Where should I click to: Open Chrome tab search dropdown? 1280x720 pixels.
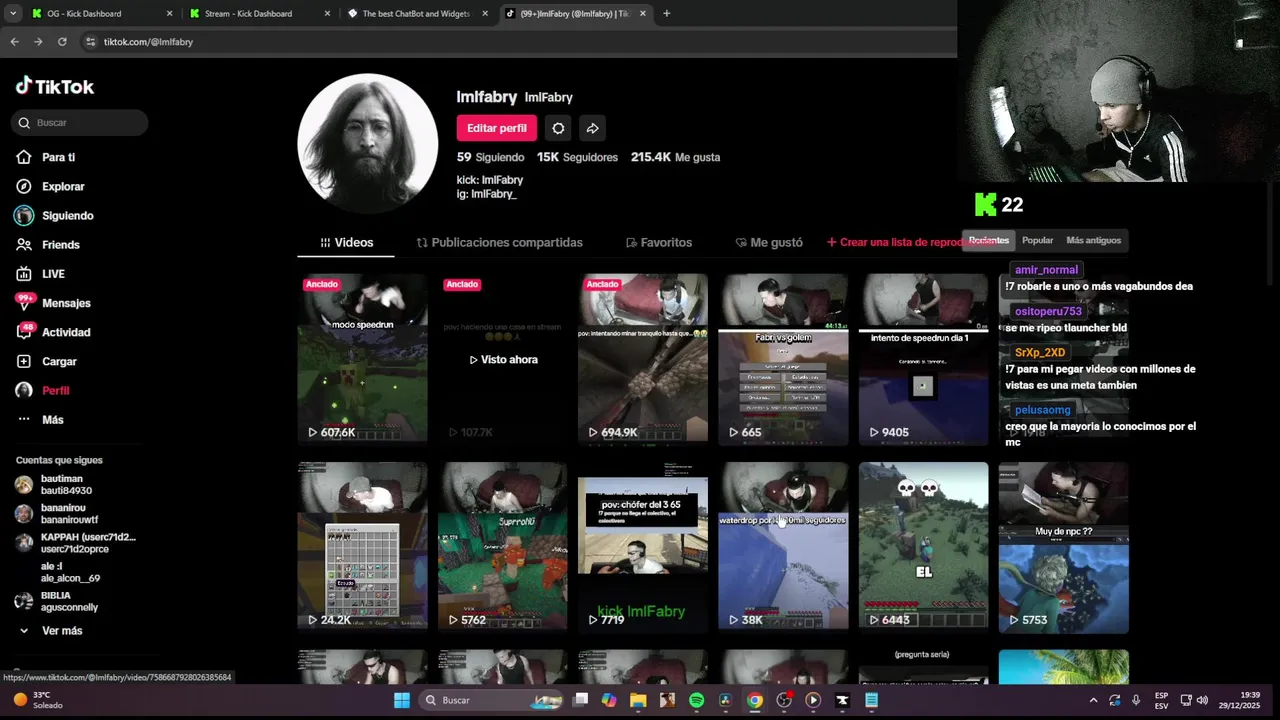coord(13,14)
